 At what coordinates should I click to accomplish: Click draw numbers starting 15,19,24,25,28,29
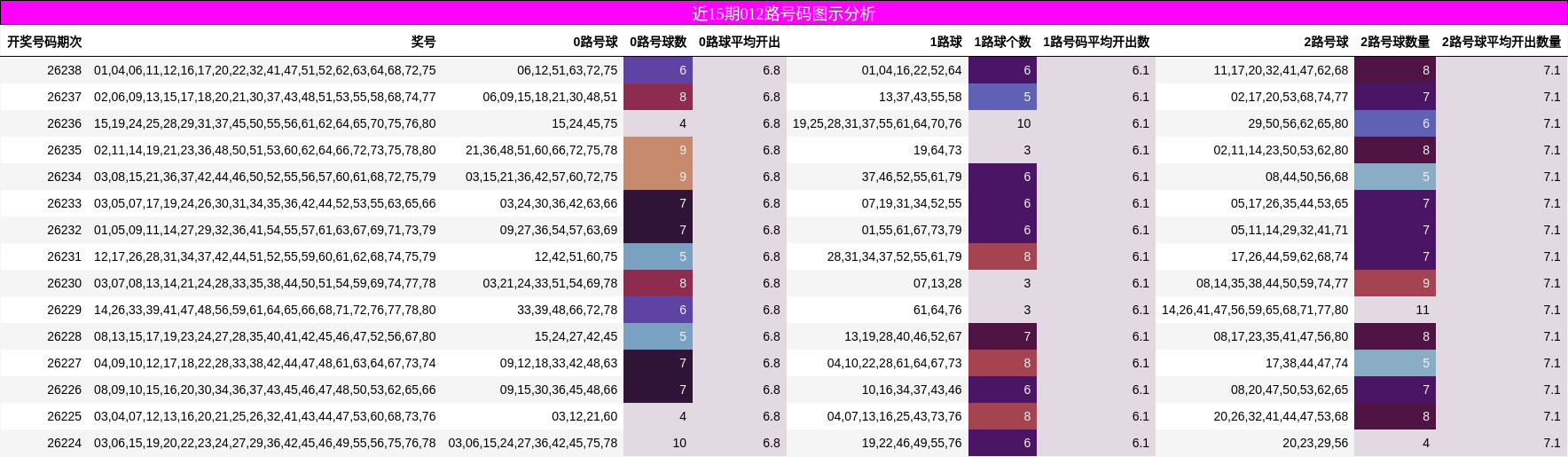tap(265, 123)
